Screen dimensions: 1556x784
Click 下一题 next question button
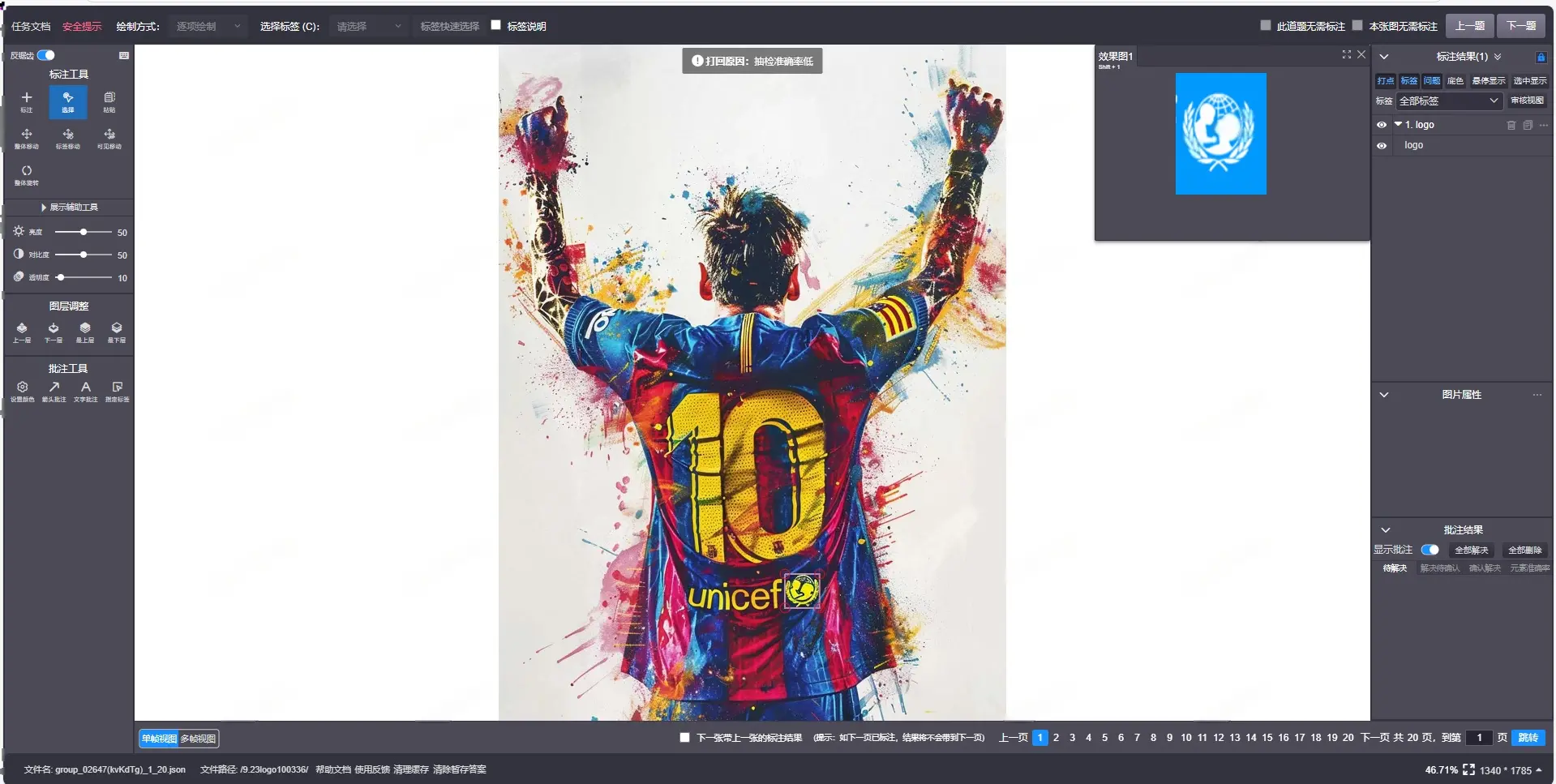[1521, 26]
